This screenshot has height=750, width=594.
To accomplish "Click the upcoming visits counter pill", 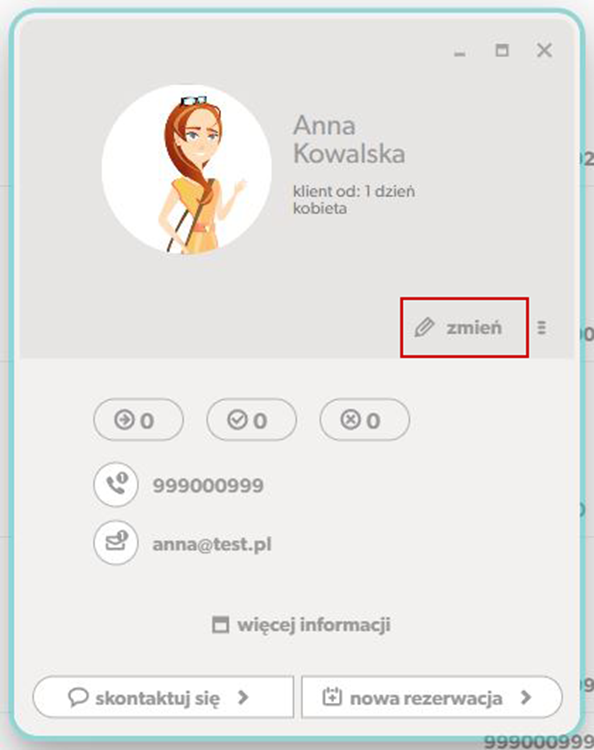I will (138, 420).
